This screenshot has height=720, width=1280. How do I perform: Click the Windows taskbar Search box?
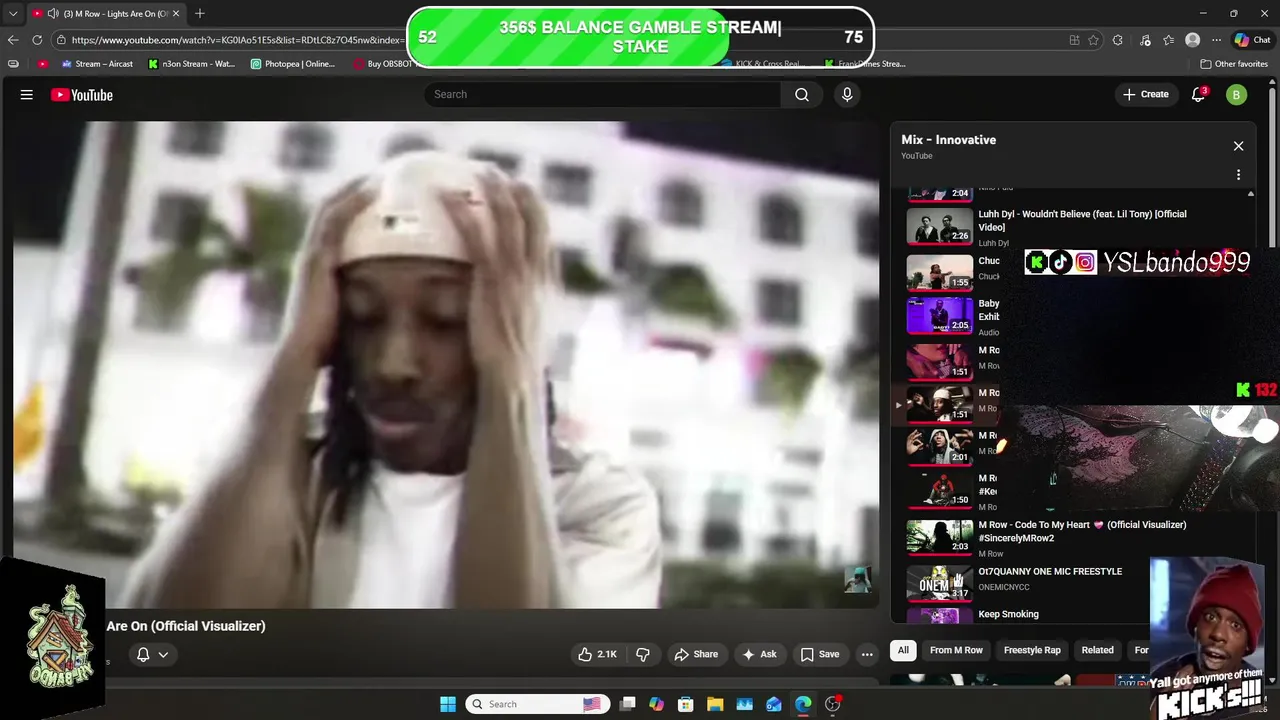[x=536, y=704]
